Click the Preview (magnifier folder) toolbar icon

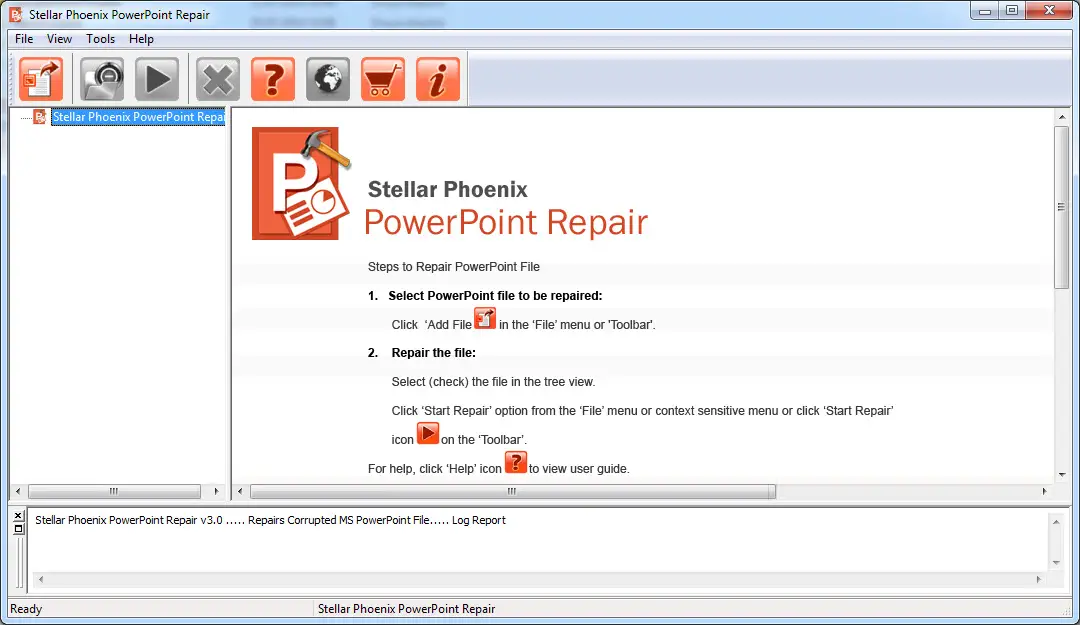[102, 79]
